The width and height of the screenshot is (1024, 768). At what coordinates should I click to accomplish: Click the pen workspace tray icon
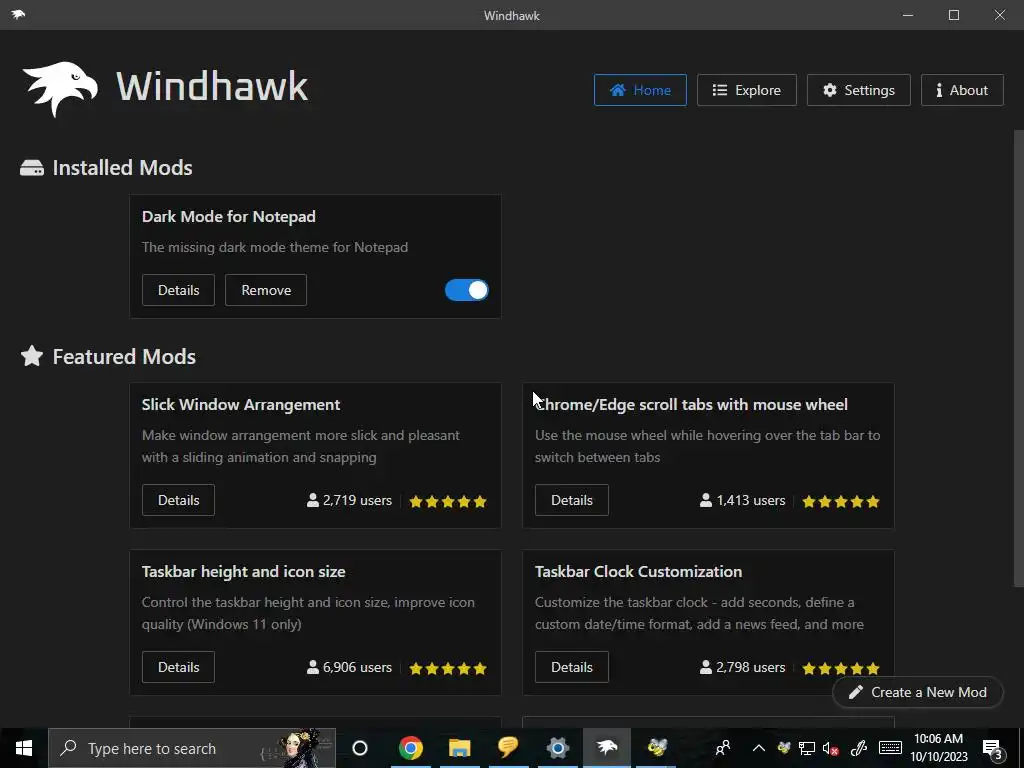(858, 748)
